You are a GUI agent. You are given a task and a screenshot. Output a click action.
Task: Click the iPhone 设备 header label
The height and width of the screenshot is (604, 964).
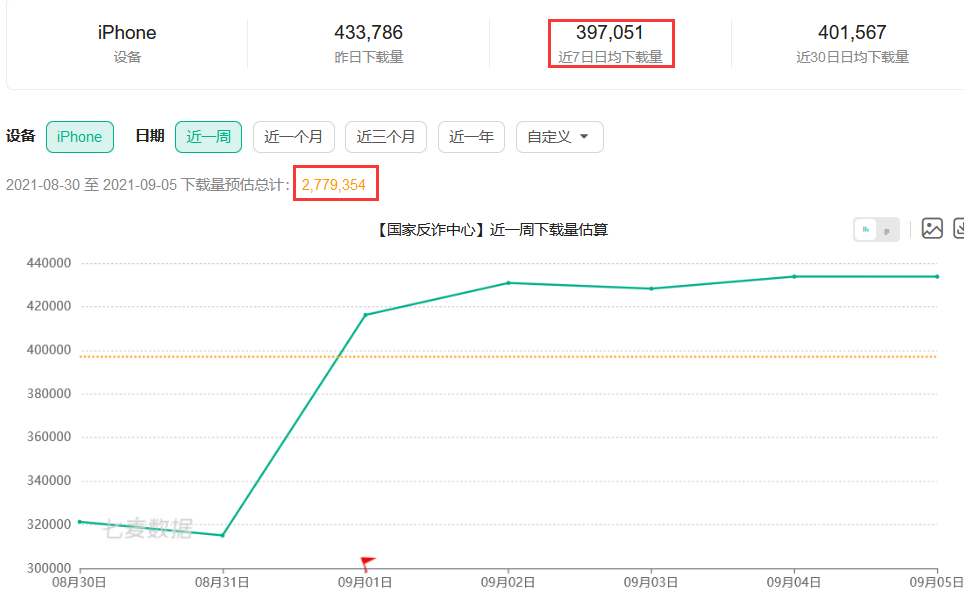click(x=127, y=32)
